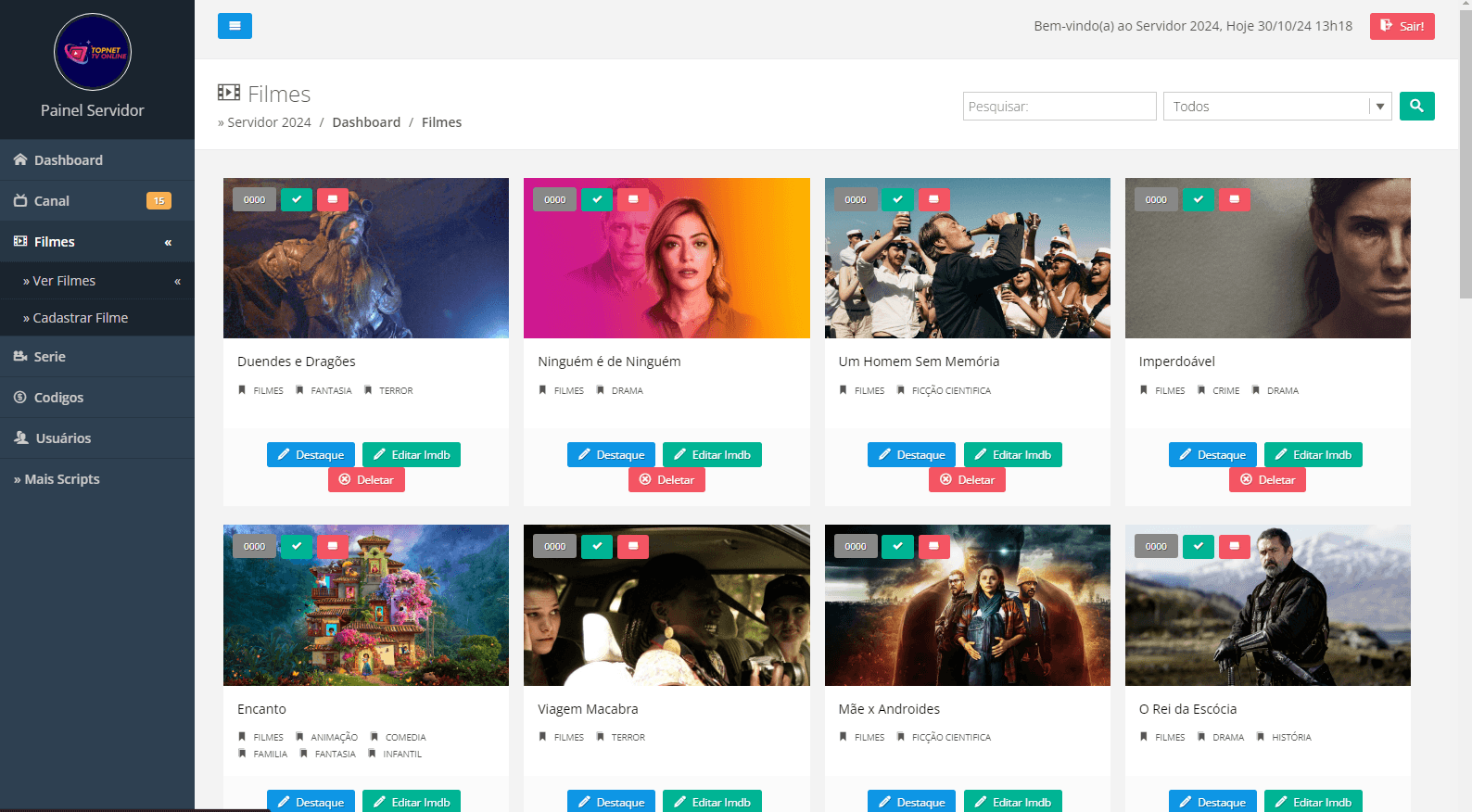Screen dimensions: 1472x812
Task: Delete the Ninguém é de Ninguém movie
Action: coord(666,479)
